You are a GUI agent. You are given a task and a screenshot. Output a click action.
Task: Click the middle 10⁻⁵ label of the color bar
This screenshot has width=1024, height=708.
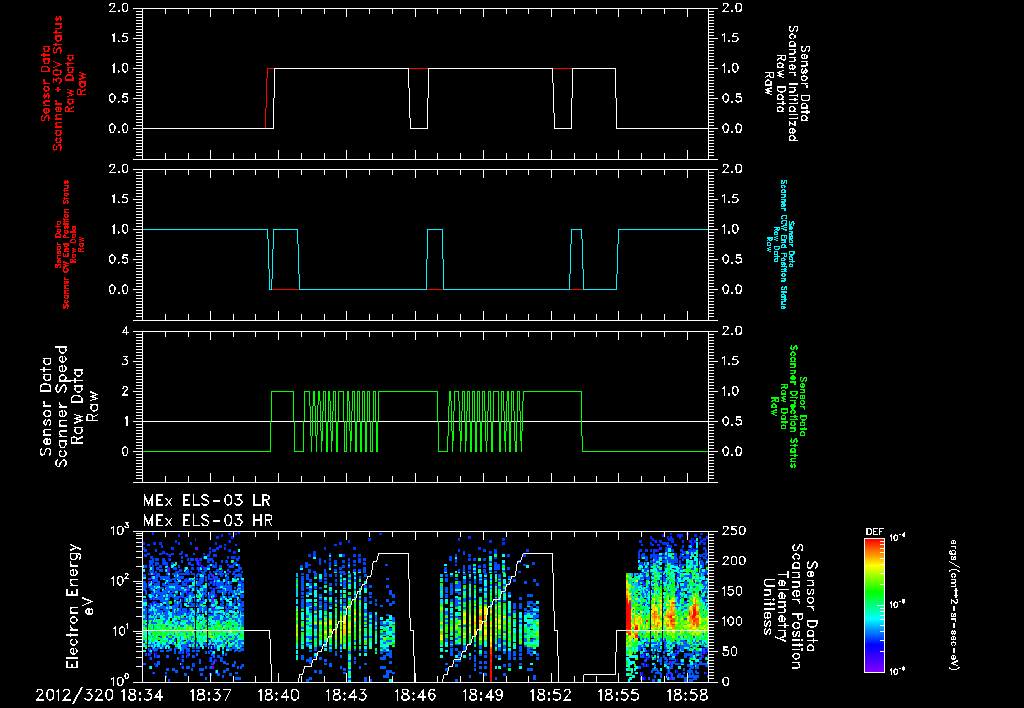(x=898, y=604)
